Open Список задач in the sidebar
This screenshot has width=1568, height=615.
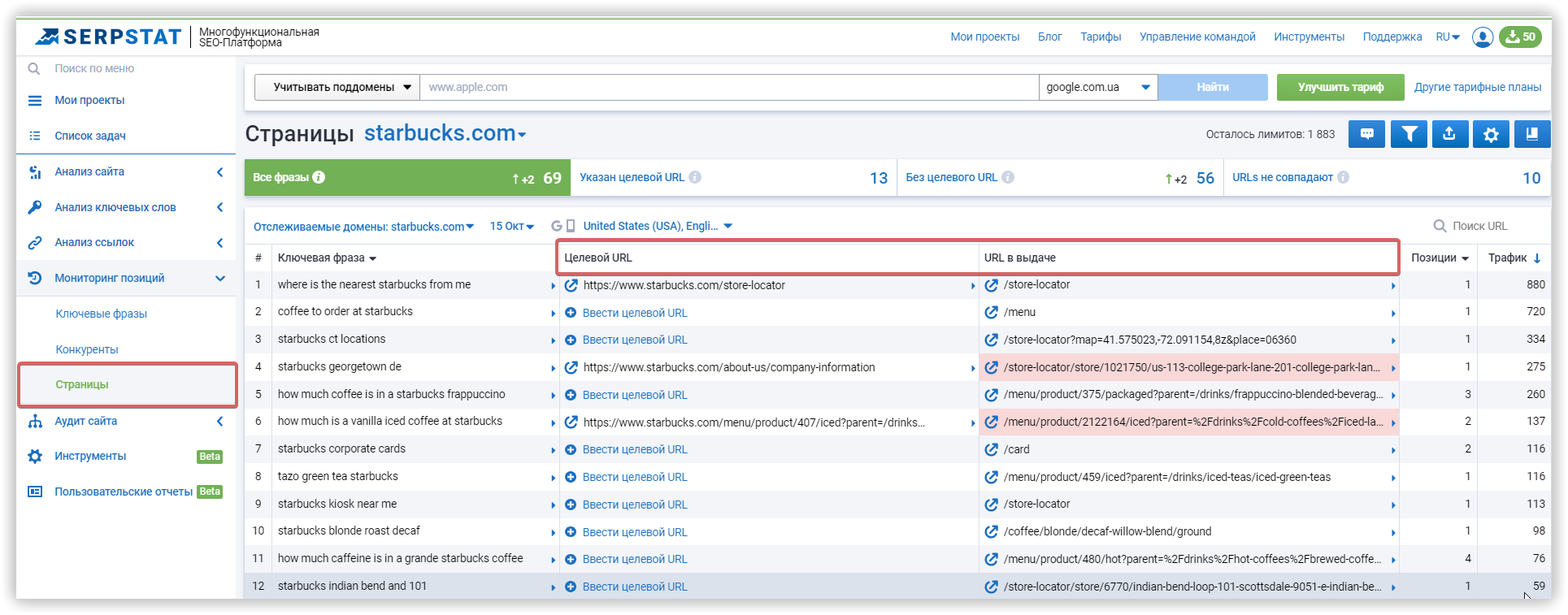[x=90, y=136]
